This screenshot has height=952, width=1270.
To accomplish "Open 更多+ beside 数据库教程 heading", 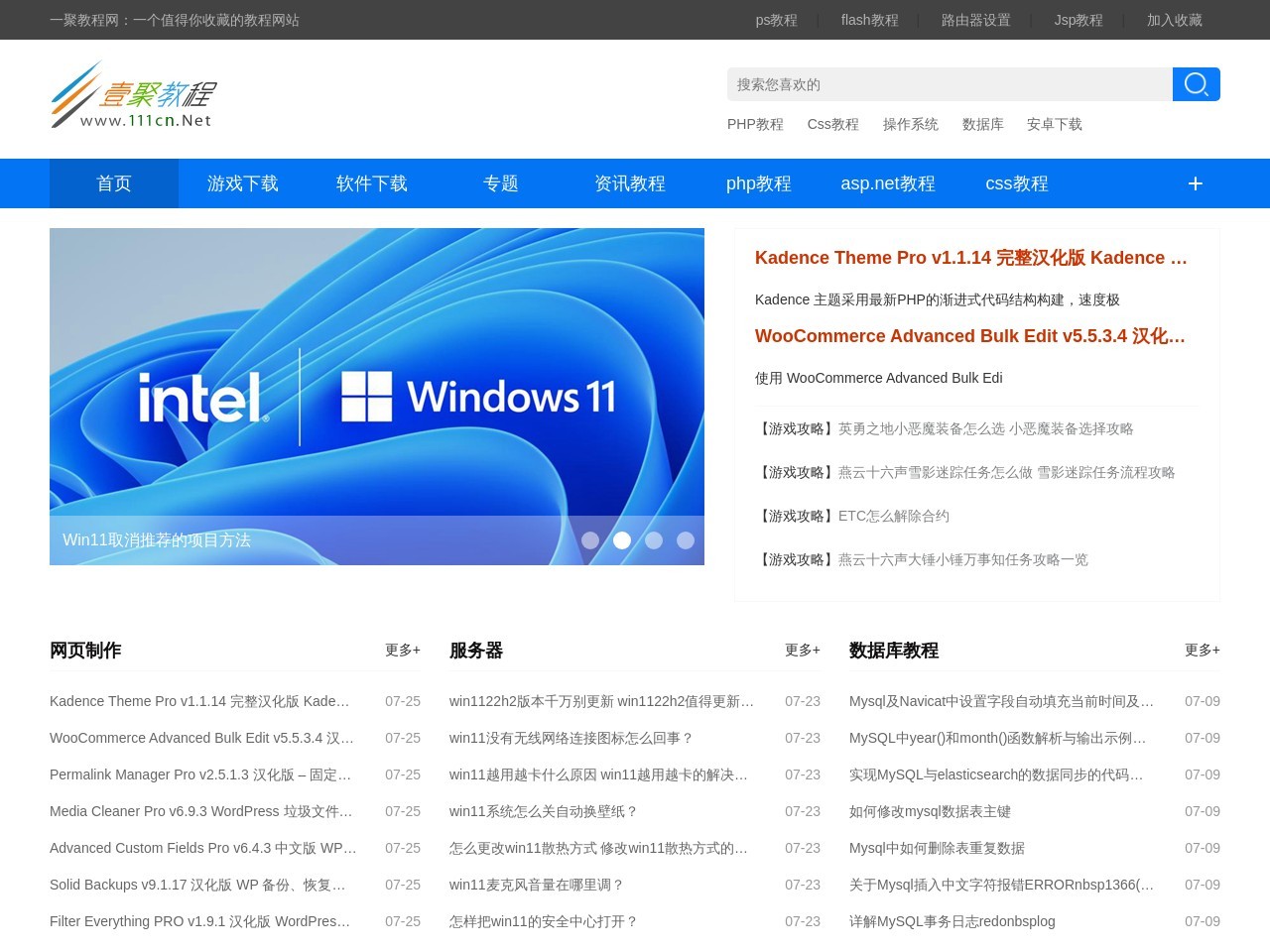I will [1202, 650].
